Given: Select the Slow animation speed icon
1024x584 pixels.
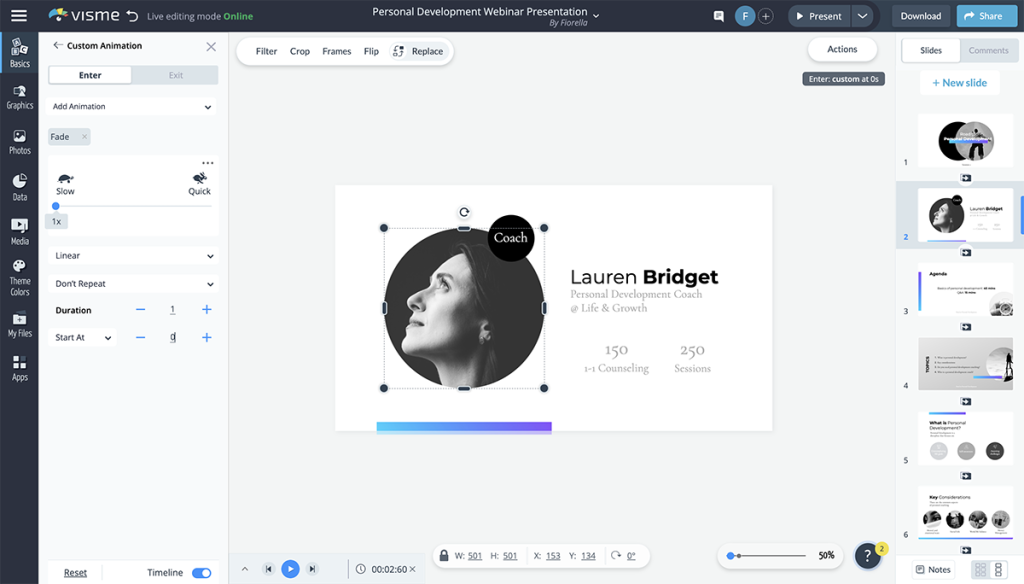Looking at the screenshot, I should 65,180.
